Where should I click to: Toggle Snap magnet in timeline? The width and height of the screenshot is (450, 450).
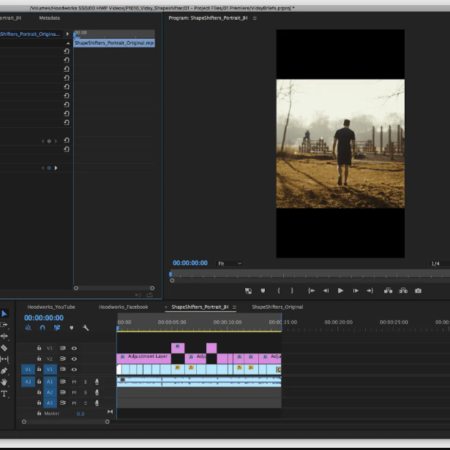click(42, 328)
